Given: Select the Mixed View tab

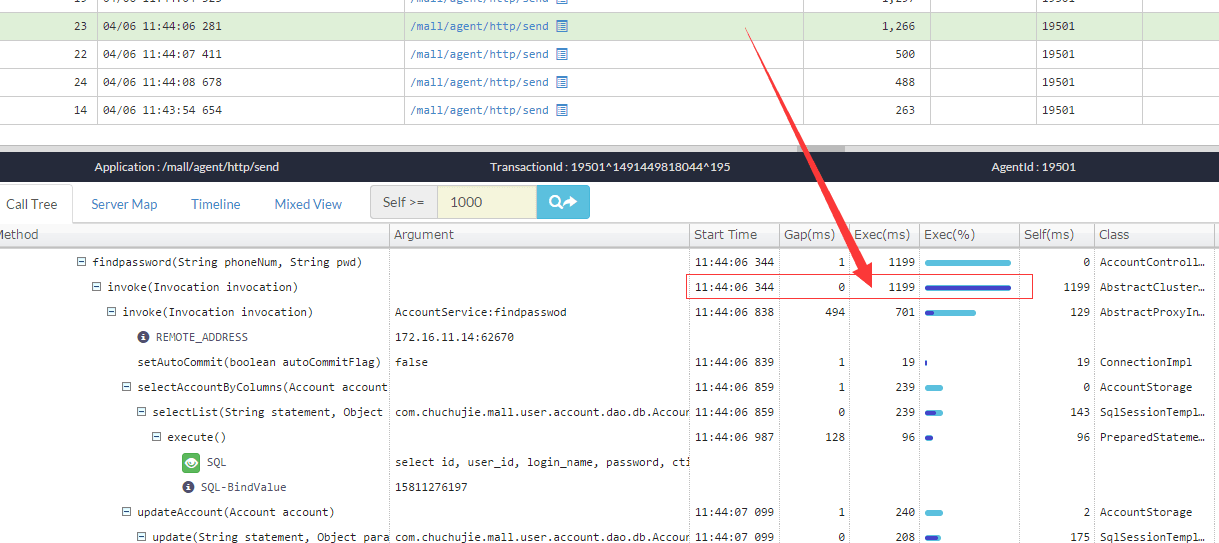Looking at the screenshot, I should pos(308,204).
